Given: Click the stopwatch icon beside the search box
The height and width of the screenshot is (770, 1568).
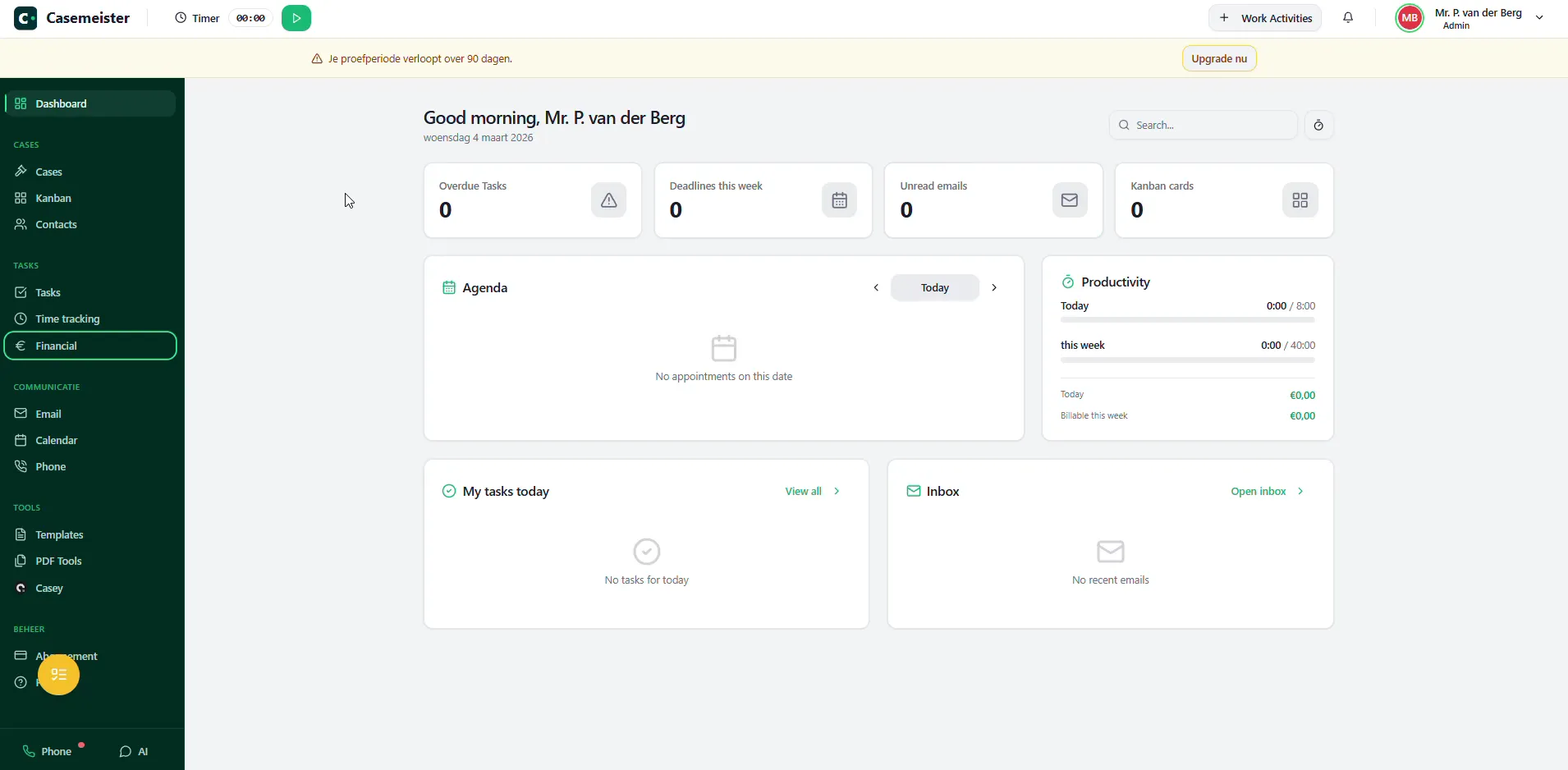Looking at the screenshot, I should pyautogui.click(x=1318, y=126).
